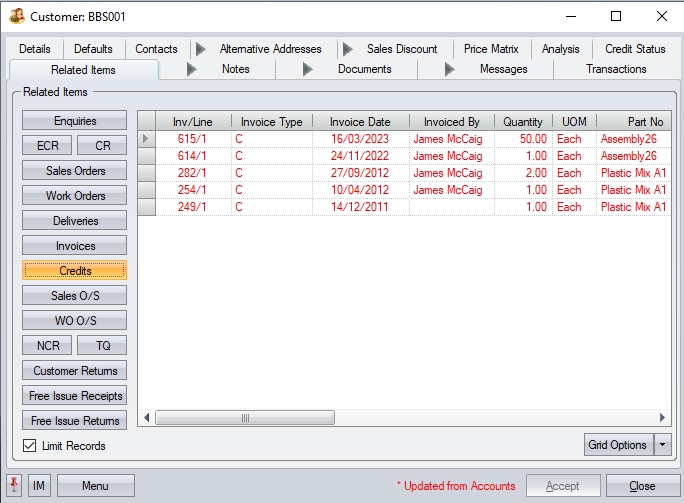Select row indicator arrow for invoice 615/1
The image size is (684, 503).
click(146, 139)
